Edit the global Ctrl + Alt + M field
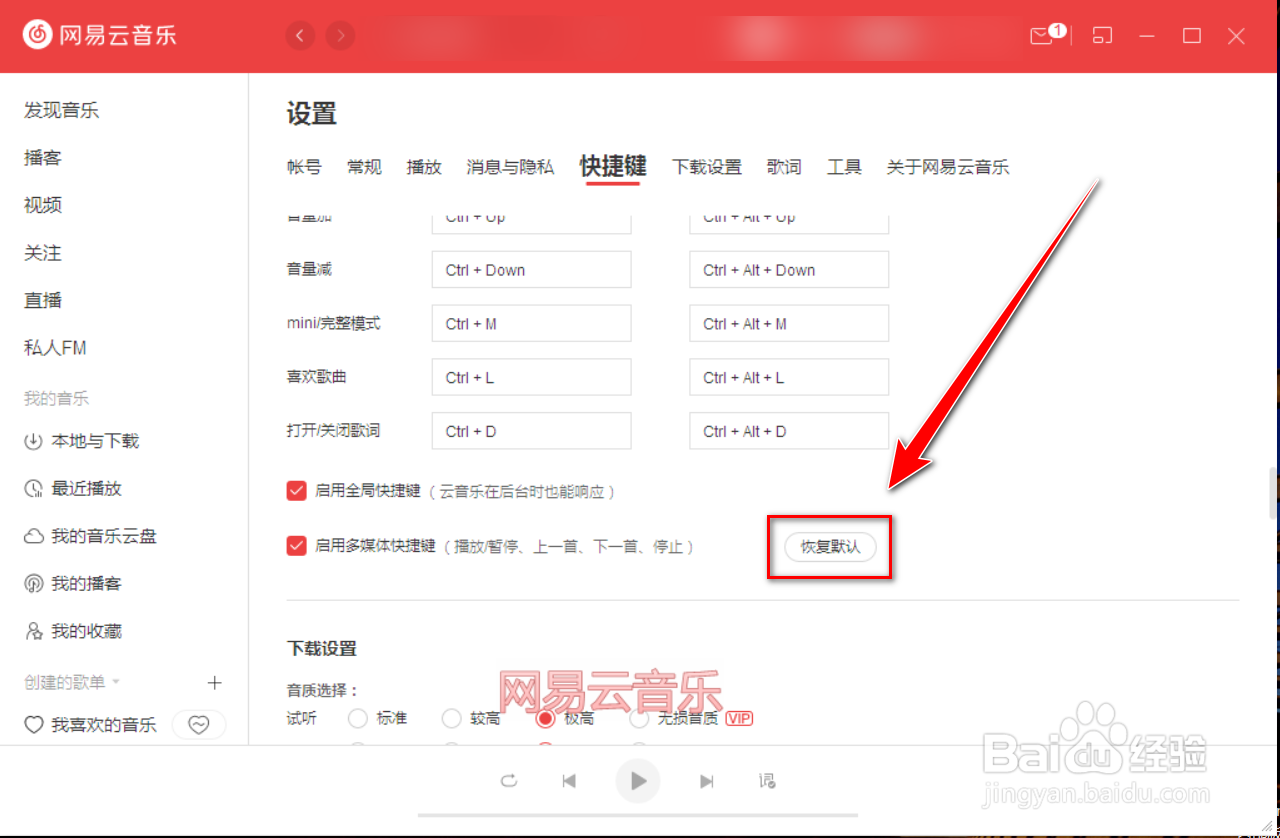This screenshot has width=1280, height=838. [x=789, y=324]
